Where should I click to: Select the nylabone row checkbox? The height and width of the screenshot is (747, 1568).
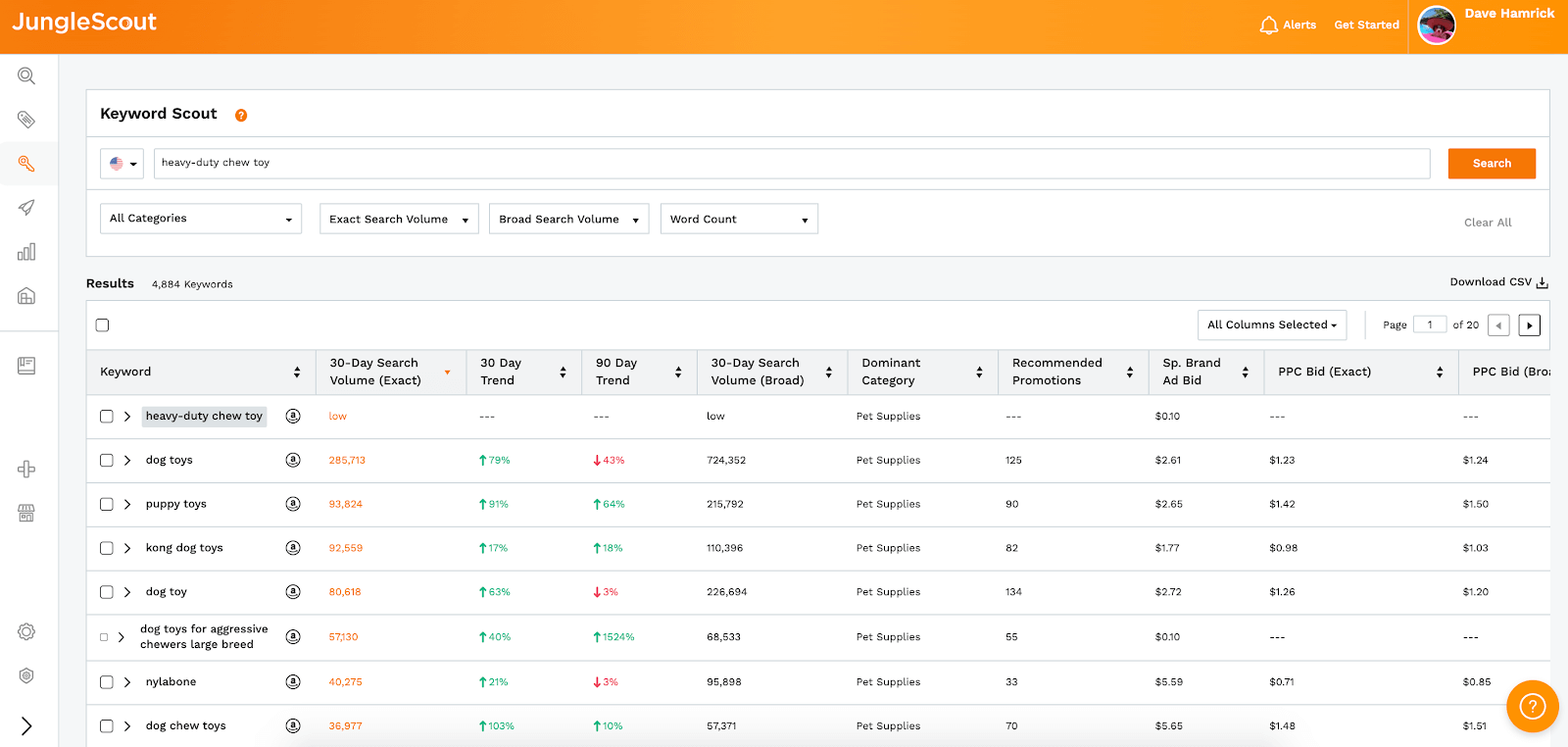(x=107, y=682)
